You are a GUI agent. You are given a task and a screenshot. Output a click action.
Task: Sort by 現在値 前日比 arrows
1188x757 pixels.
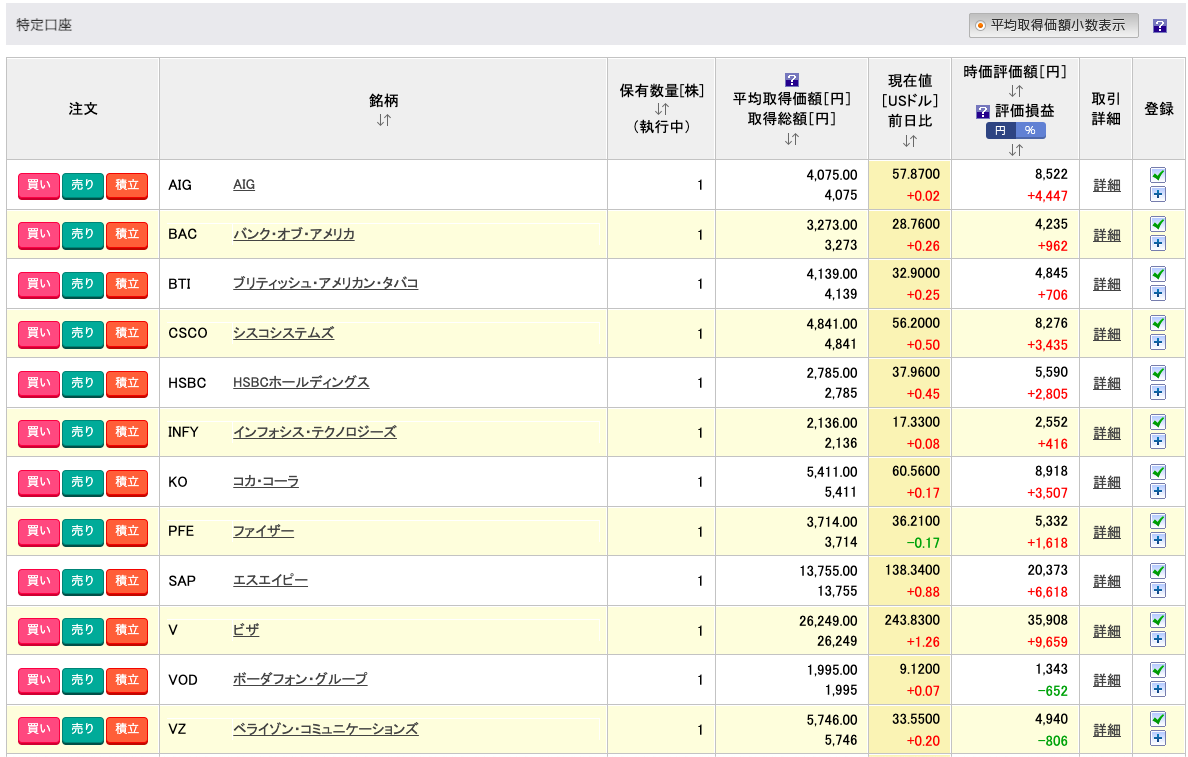click(910, 140)
